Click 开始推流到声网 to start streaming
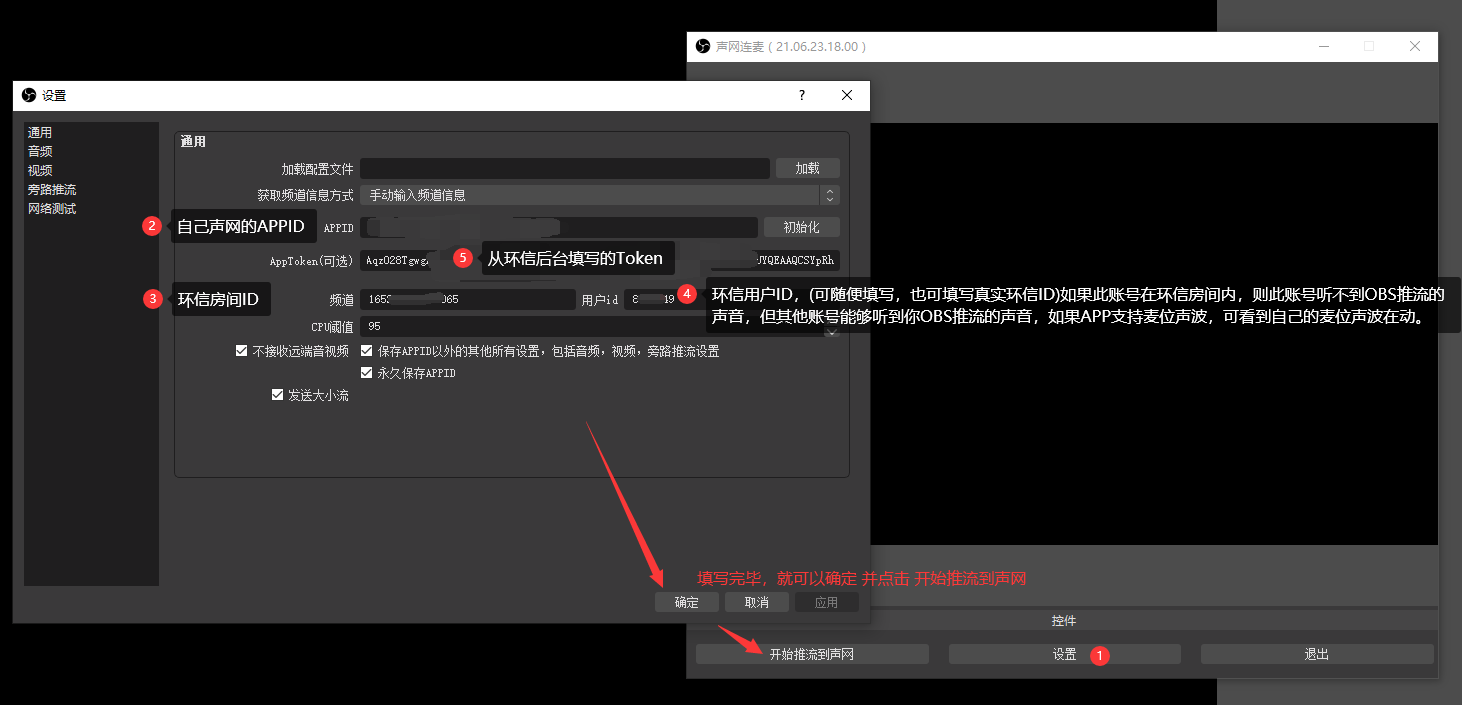Screen dimensions: 1462x705 click(811, 654)
